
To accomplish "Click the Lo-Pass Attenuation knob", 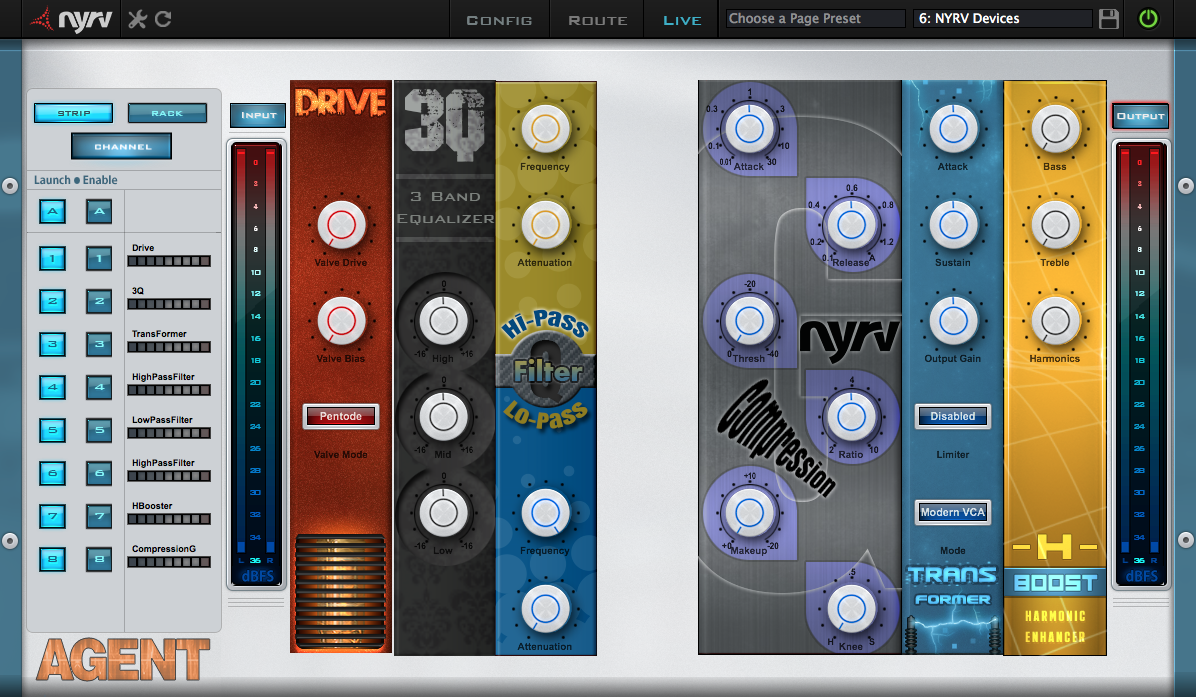I will (x=545, y=609).
